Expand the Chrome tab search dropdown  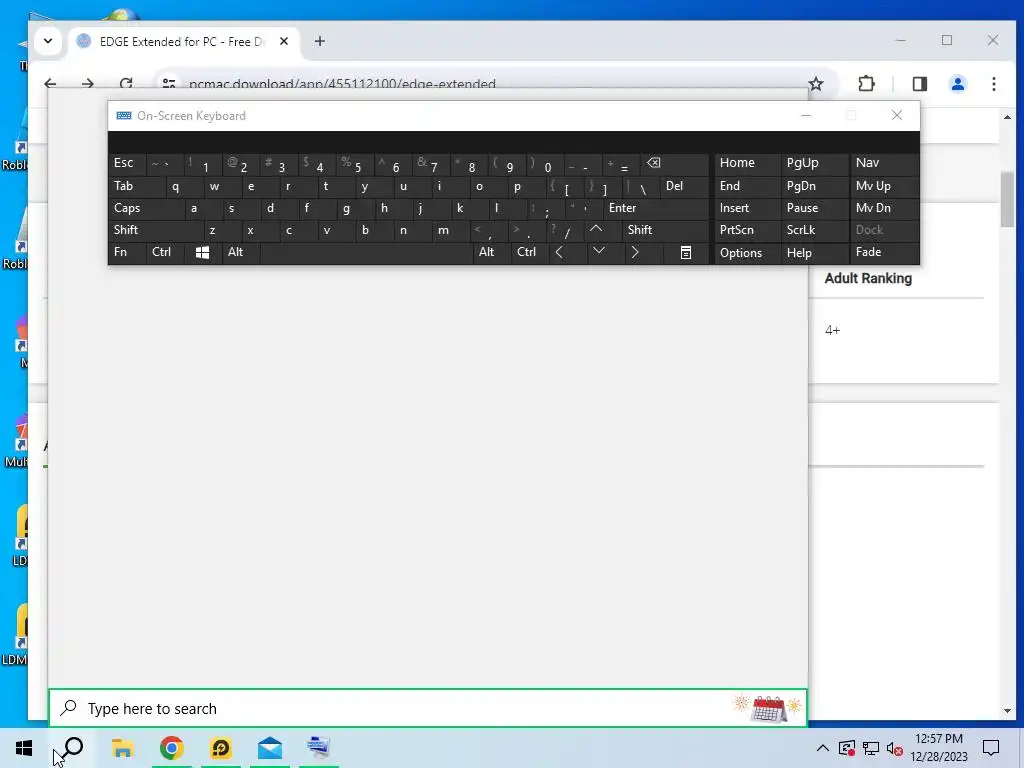tap(48, 41)
